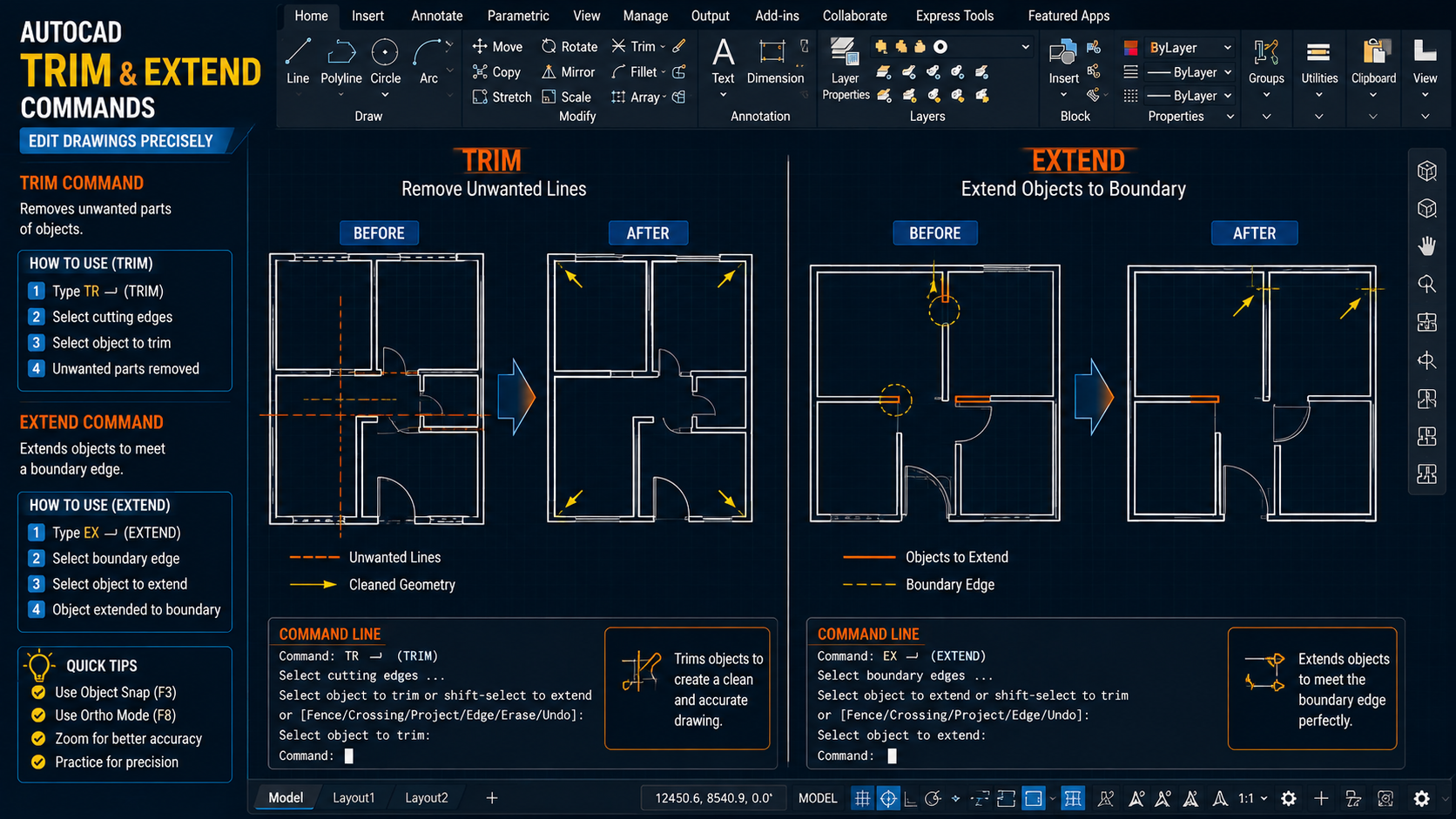Viewport: 1456px width, 819px height.
Task: Open the Parametric tab
Action: (x=518, y=16)
